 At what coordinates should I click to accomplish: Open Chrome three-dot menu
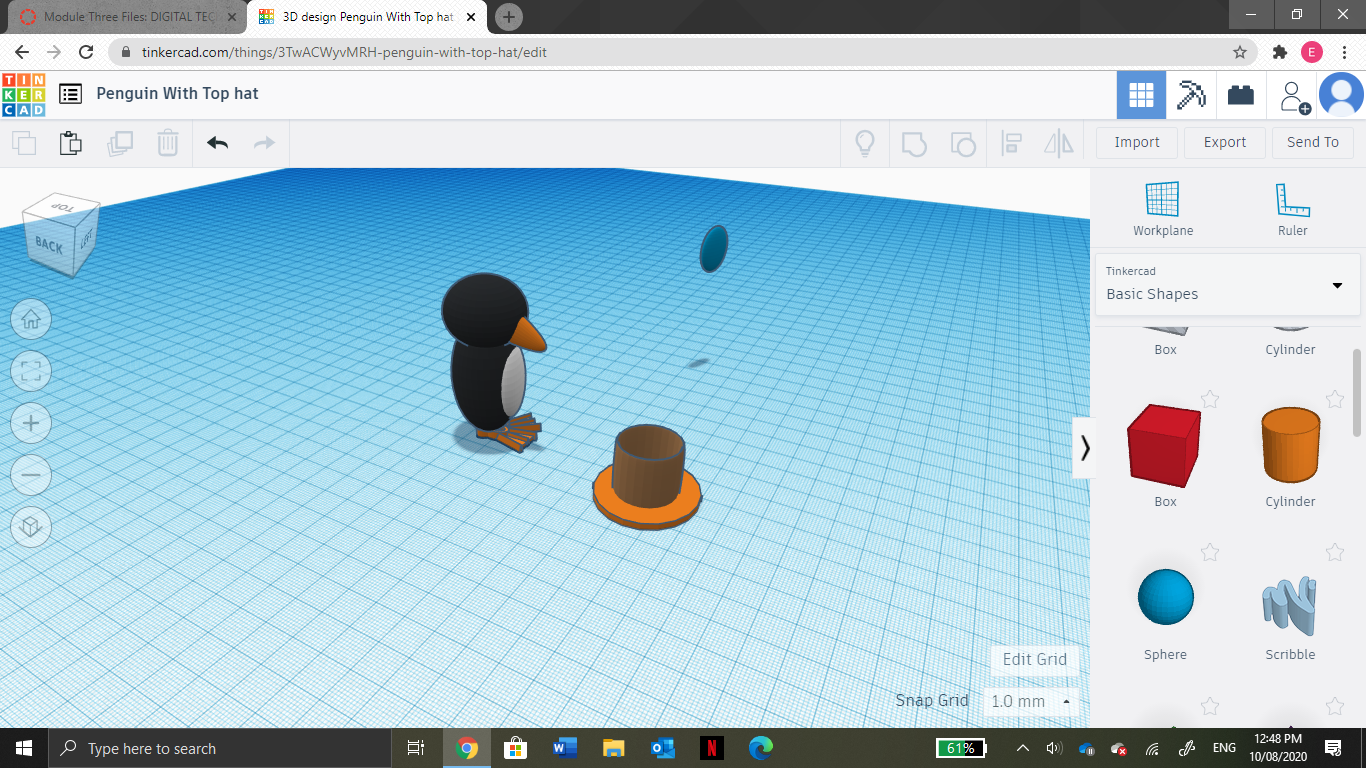click(x=1345, y=52)
